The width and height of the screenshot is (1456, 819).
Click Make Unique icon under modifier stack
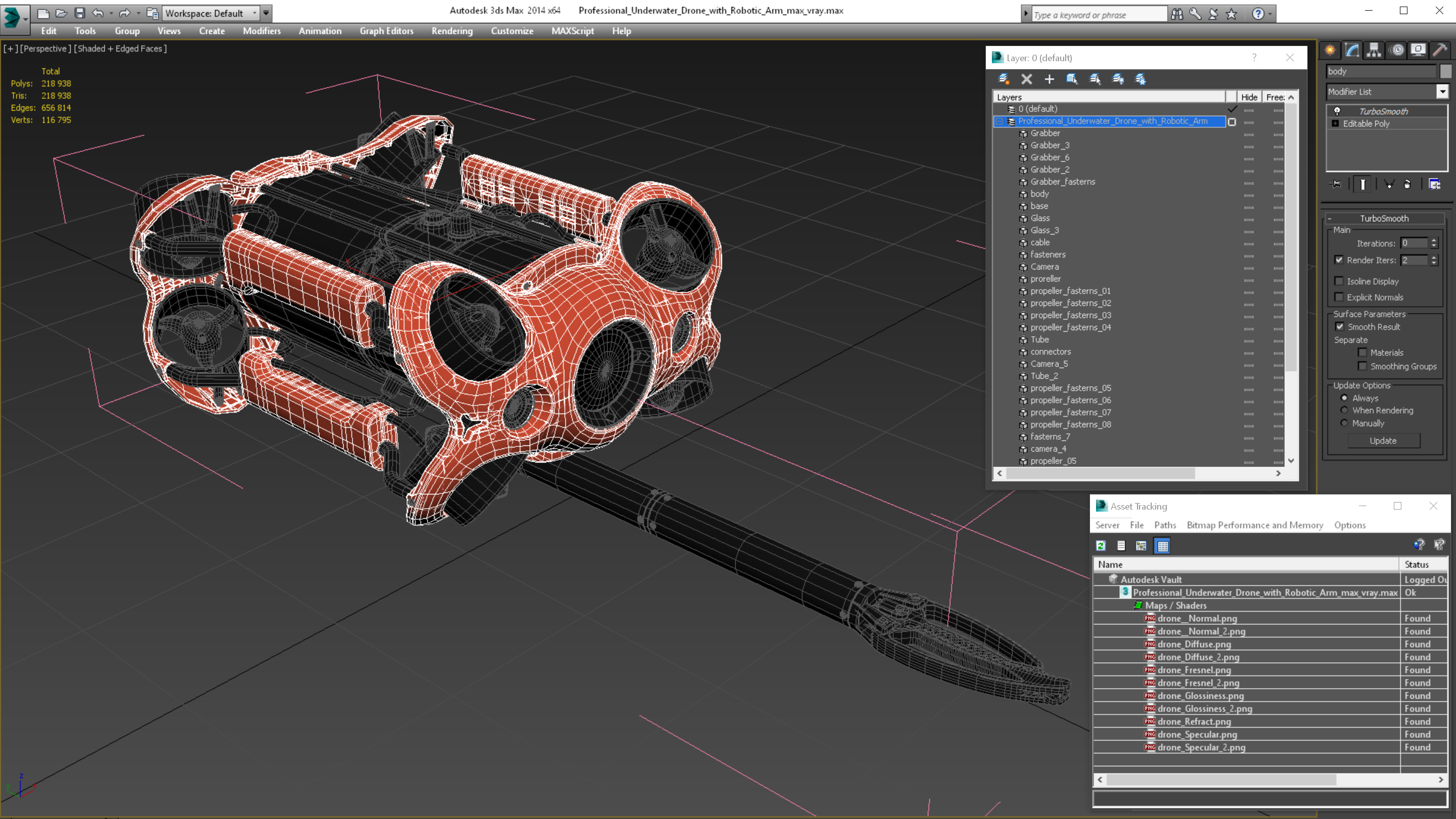1389,184
